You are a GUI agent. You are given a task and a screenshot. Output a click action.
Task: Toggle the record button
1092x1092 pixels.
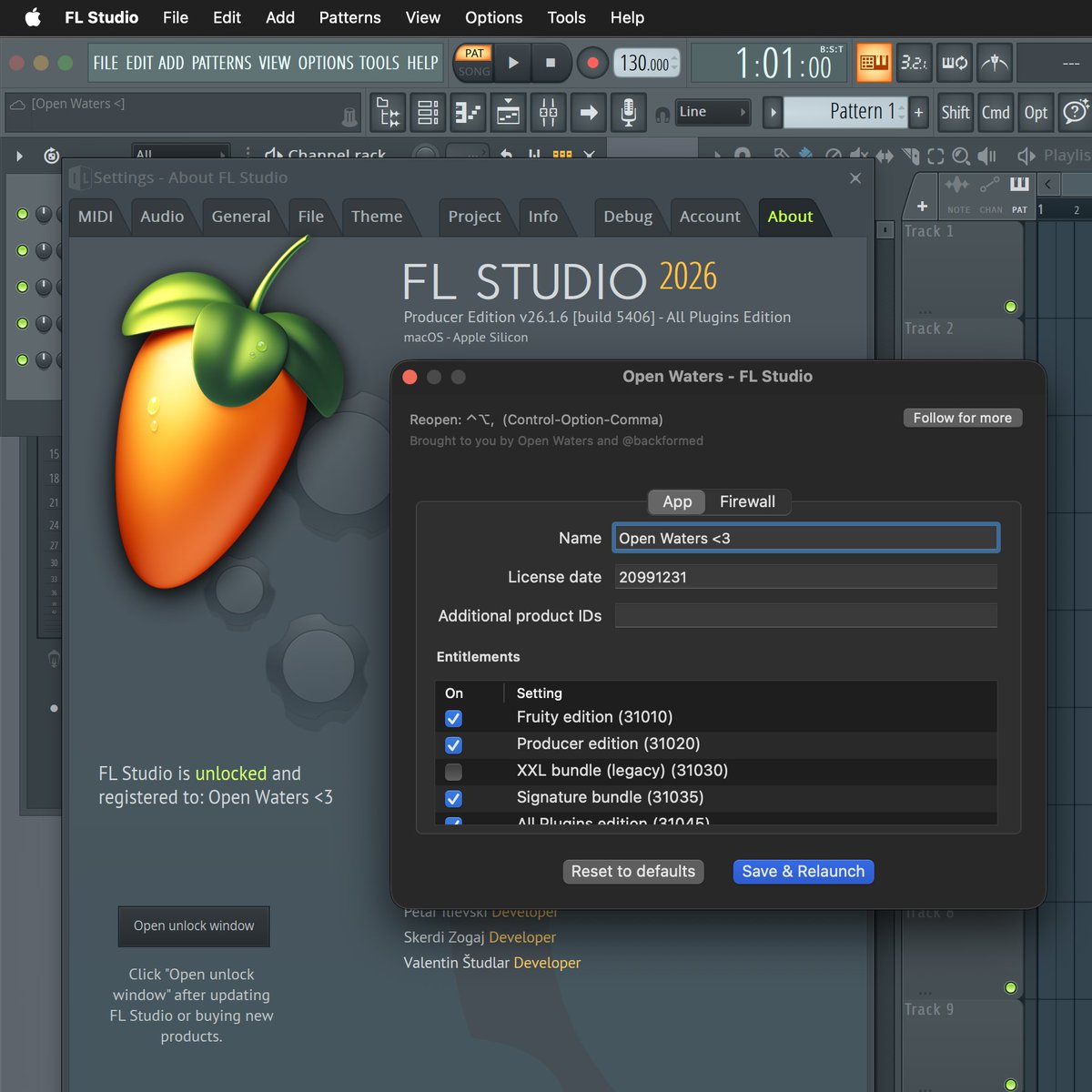point(593,63)
